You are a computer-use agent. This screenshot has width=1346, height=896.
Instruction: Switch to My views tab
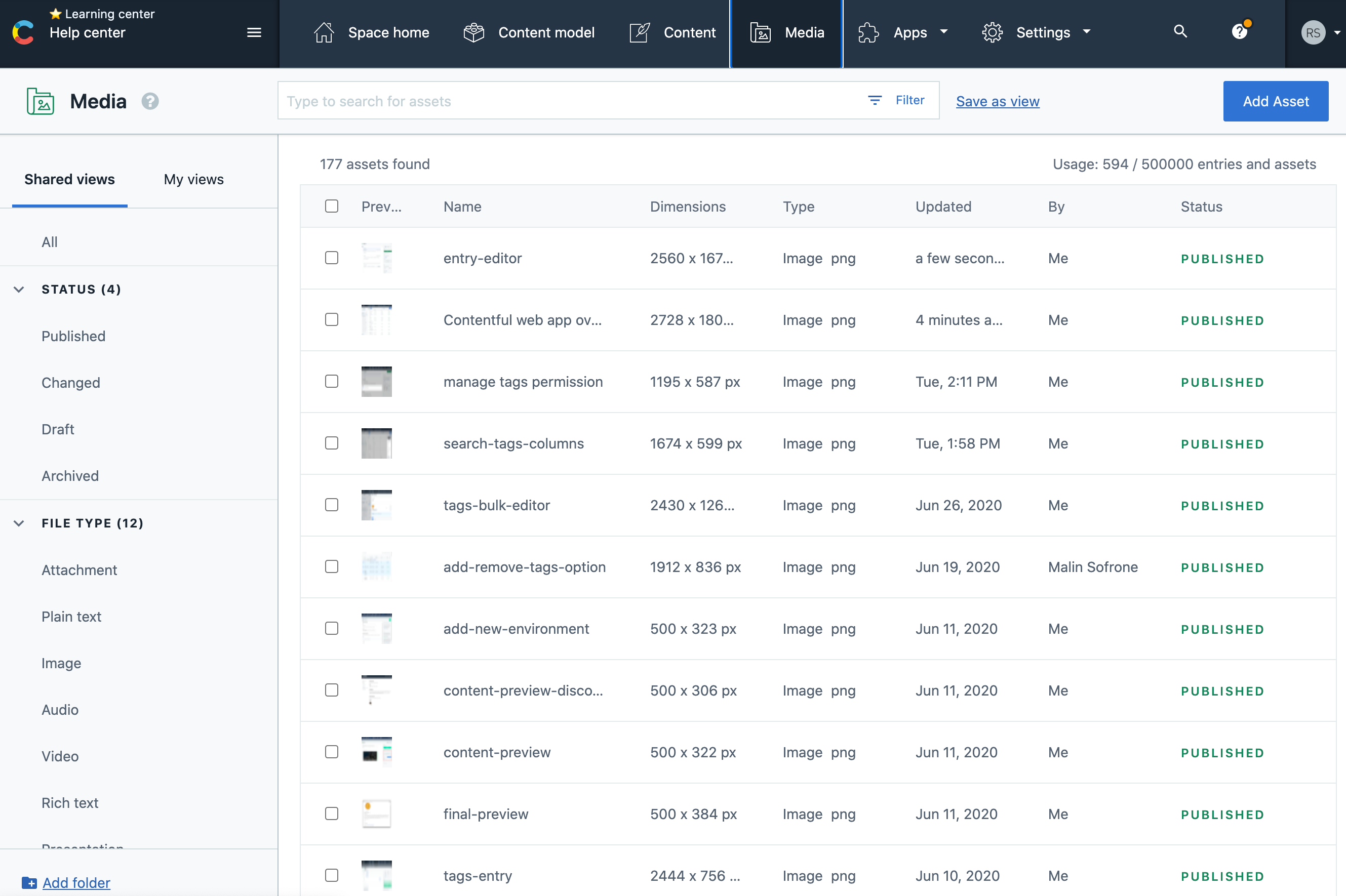(x=193, y=179)
